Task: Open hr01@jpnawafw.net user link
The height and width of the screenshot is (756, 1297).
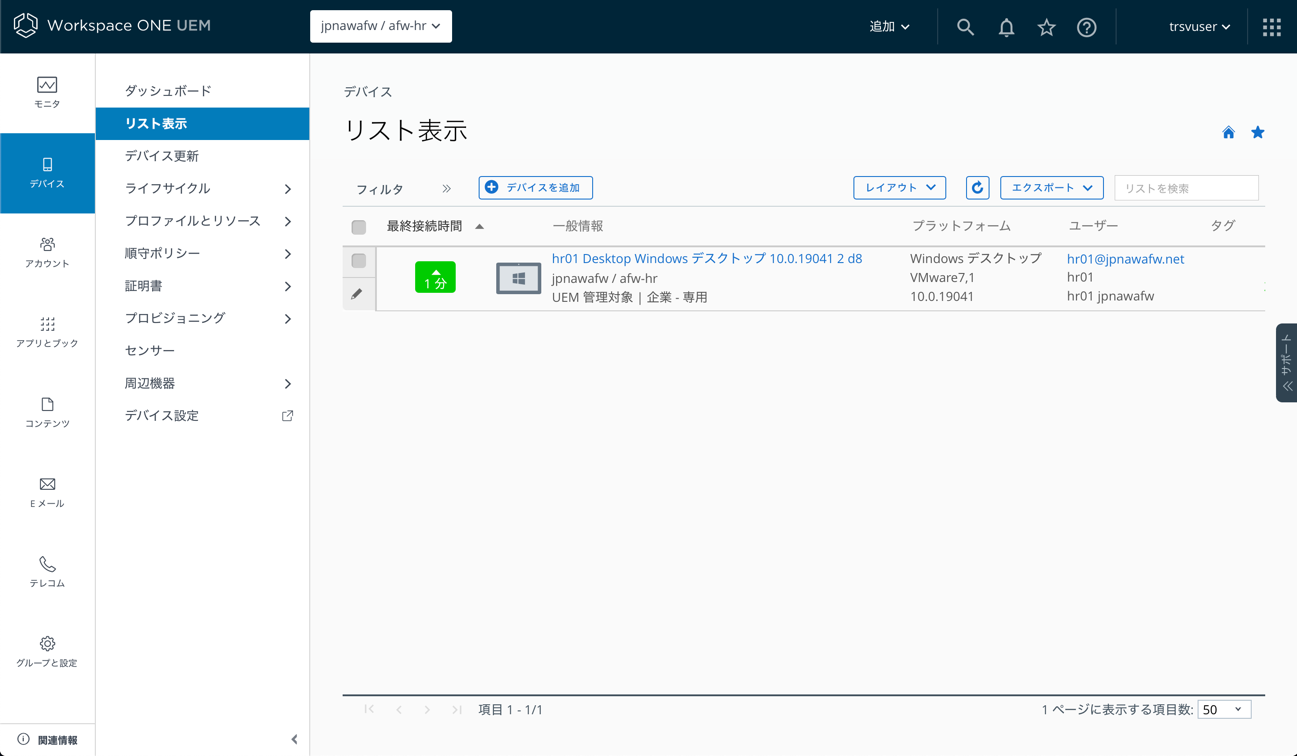Action: pyautogui.click(x=1125, y=259)
